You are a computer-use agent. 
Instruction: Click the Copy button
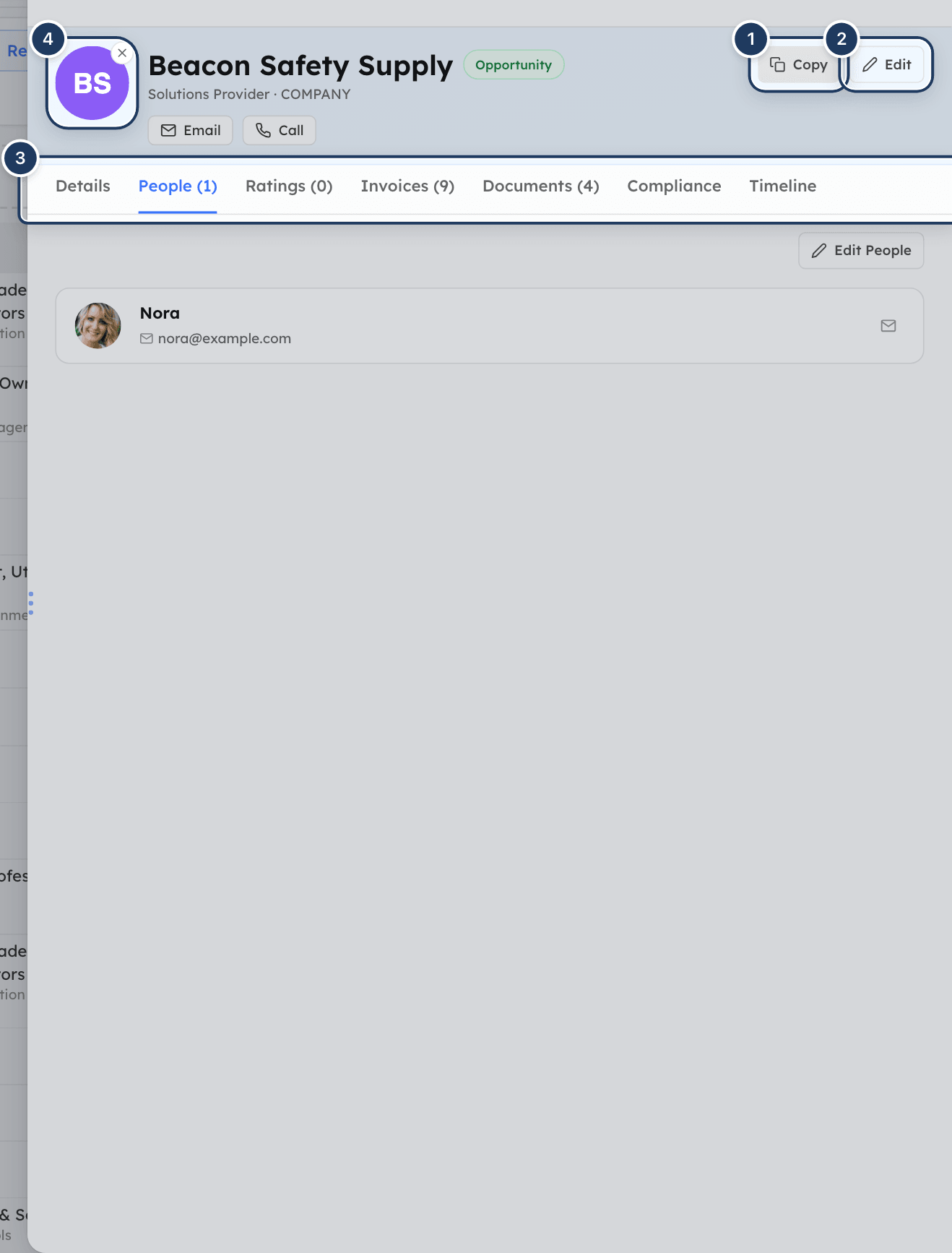pos(798,65)
